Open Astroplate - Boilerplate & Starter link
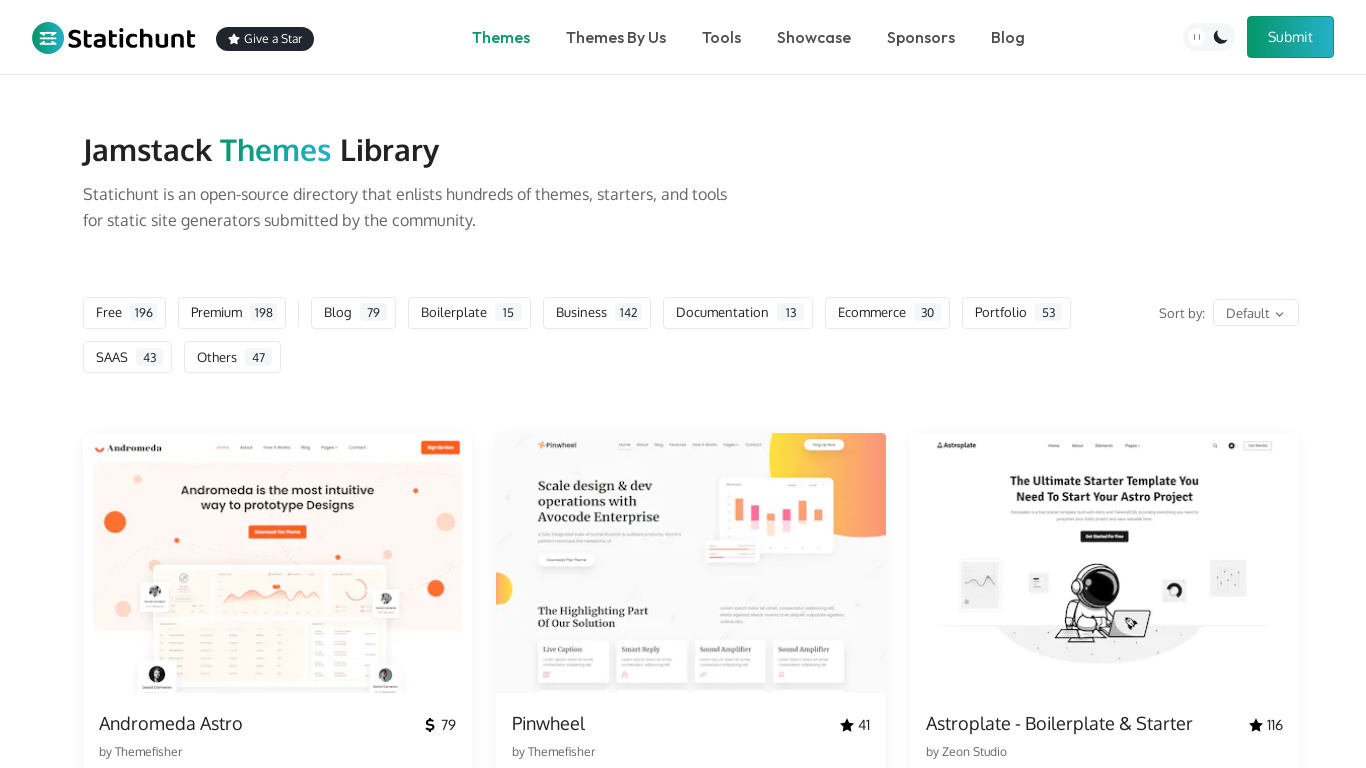Screen dimensions: 1366x768 coord(1059,724)
